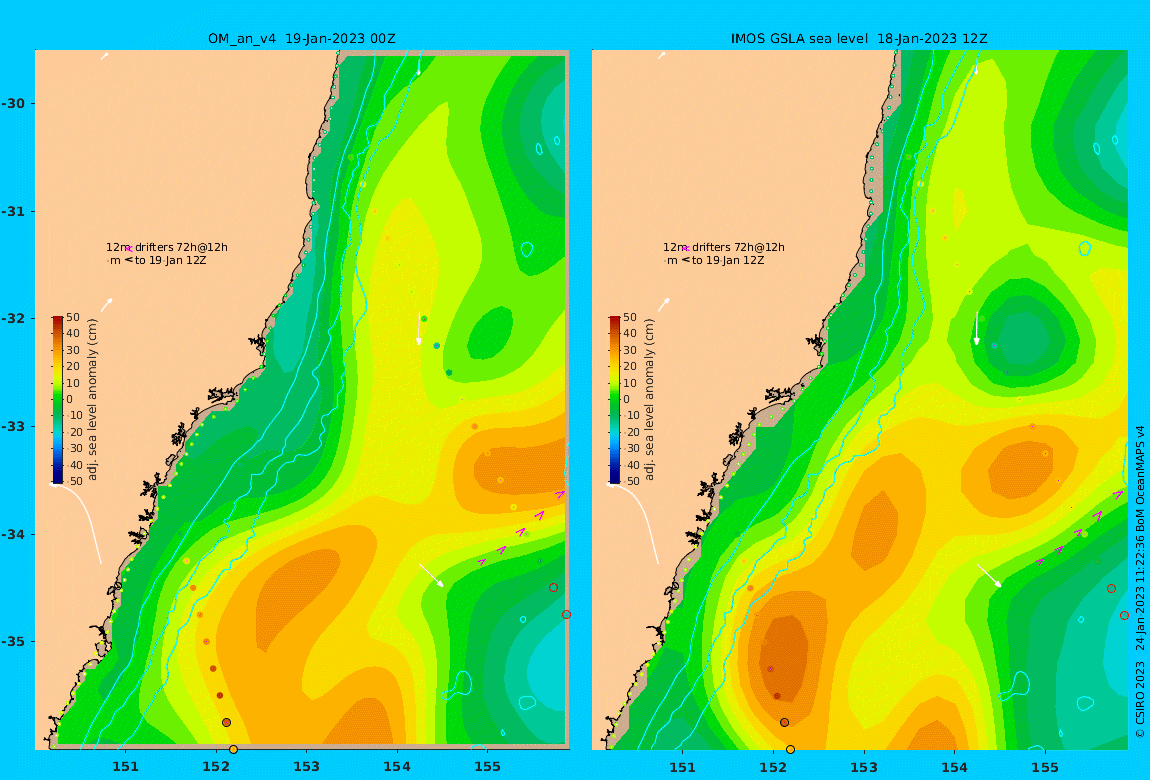Click the yellow circle marker on right map's bottom axis

click(791, 749)
